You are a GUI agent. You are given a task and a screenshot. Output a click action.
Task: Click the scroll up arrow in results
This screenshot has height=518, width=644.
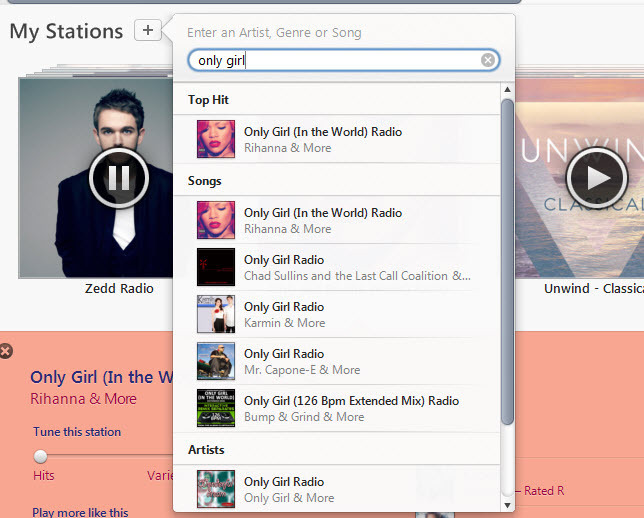tap(507, 89)
